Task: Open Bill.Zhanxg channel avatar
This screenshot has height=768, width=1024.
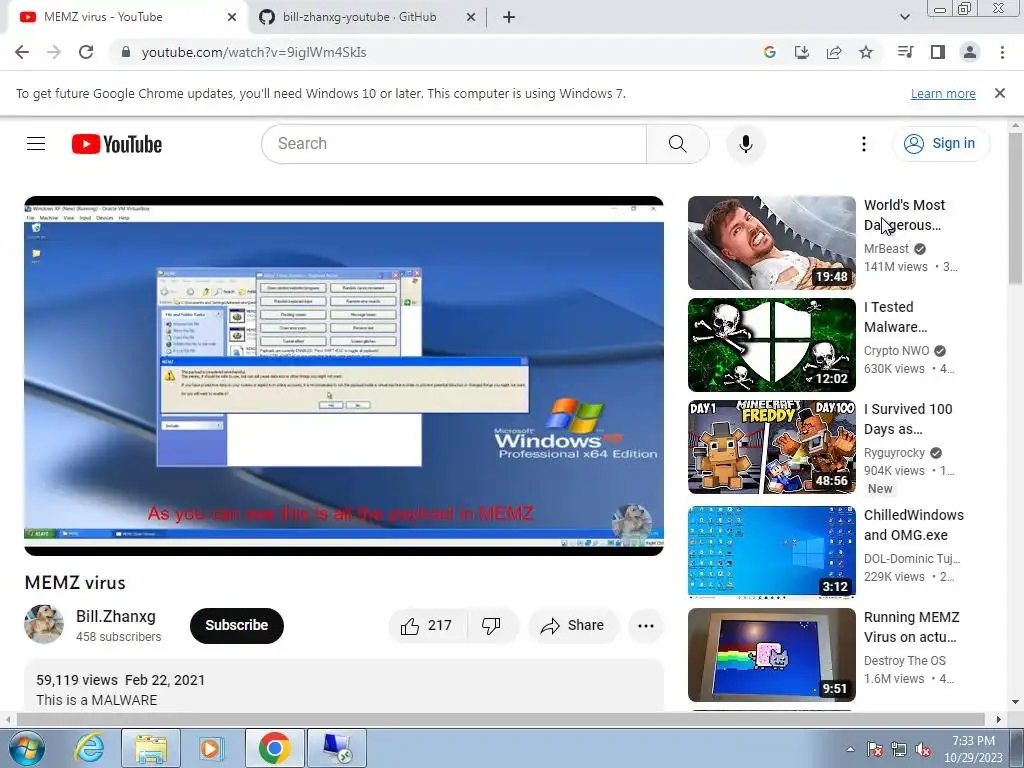Action: (x=44, y=624)
